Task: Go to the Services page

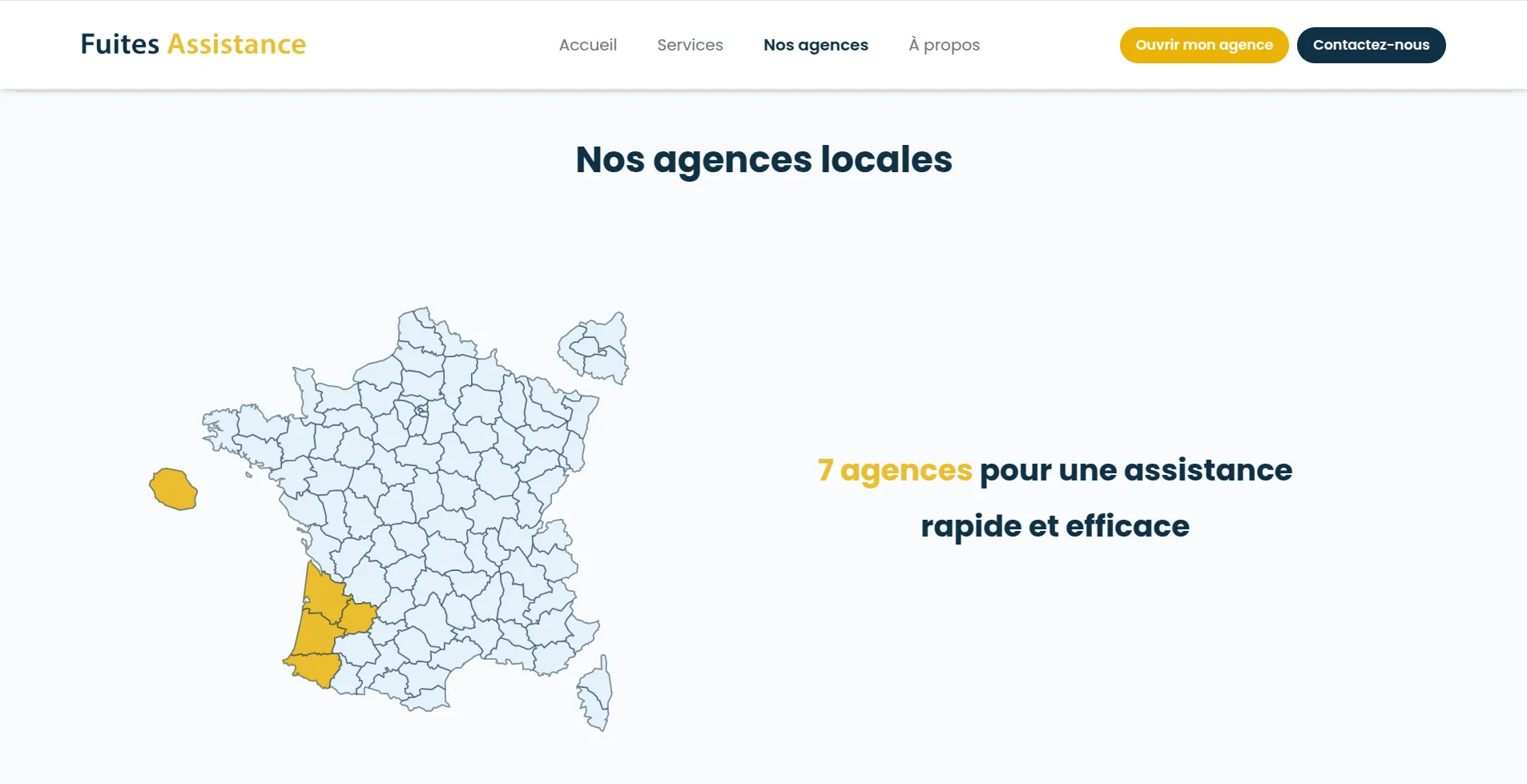Action: tap(690, 45)
